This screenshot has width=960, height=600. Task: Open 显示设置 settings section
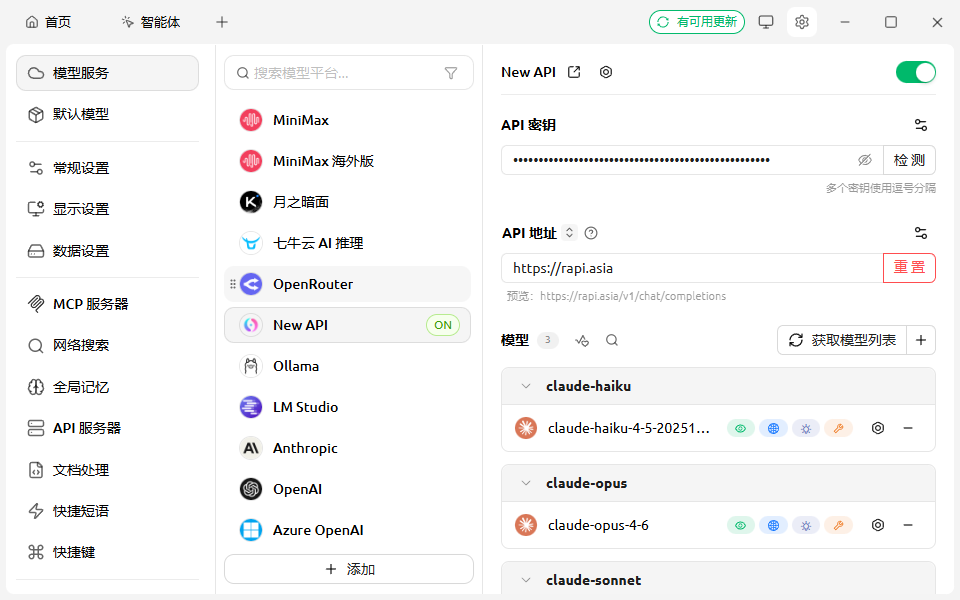(x=107, y=209)
